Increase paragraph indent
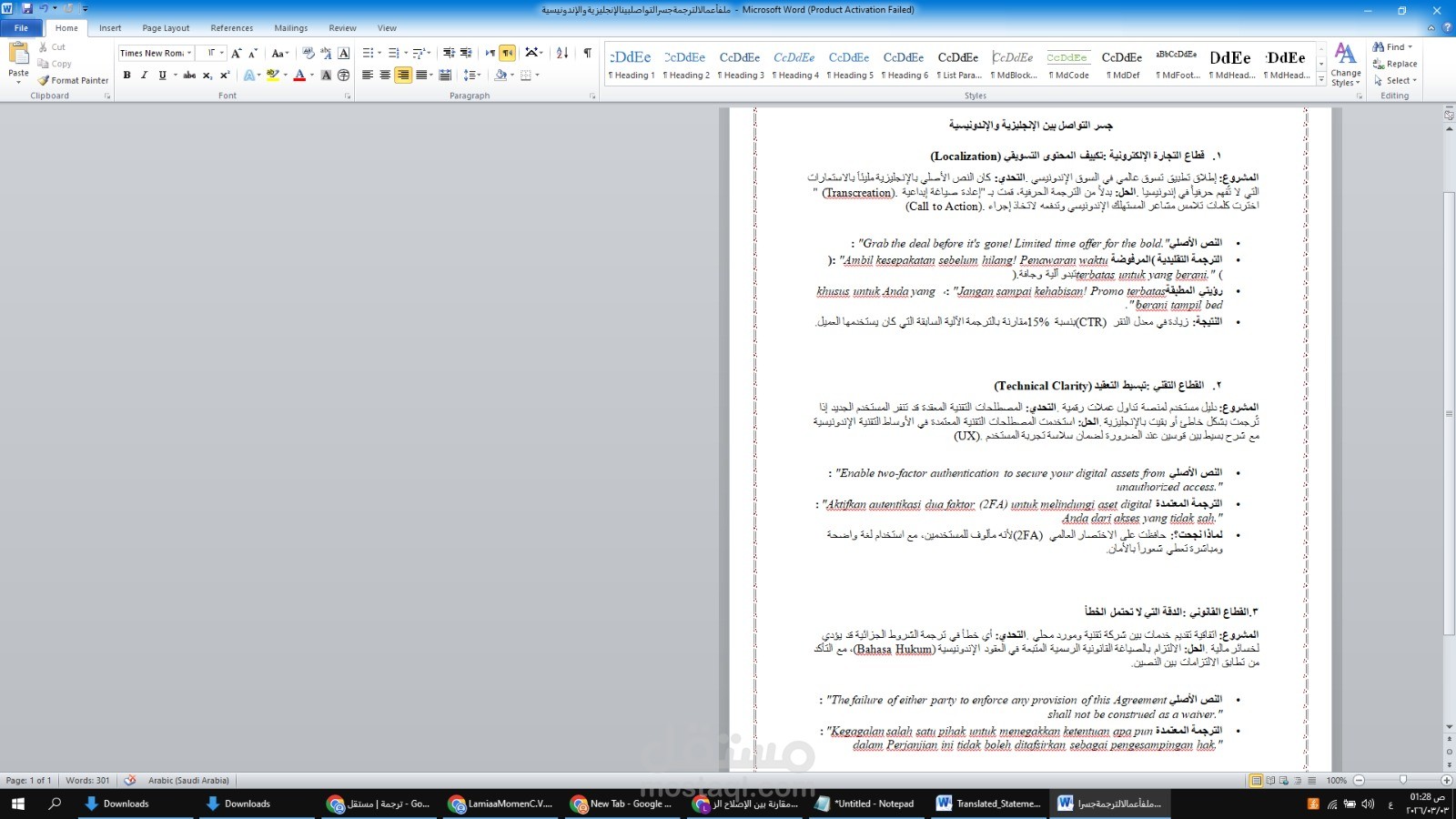The height and width of the screenshot is (819, 1456). tap(466, 53)
